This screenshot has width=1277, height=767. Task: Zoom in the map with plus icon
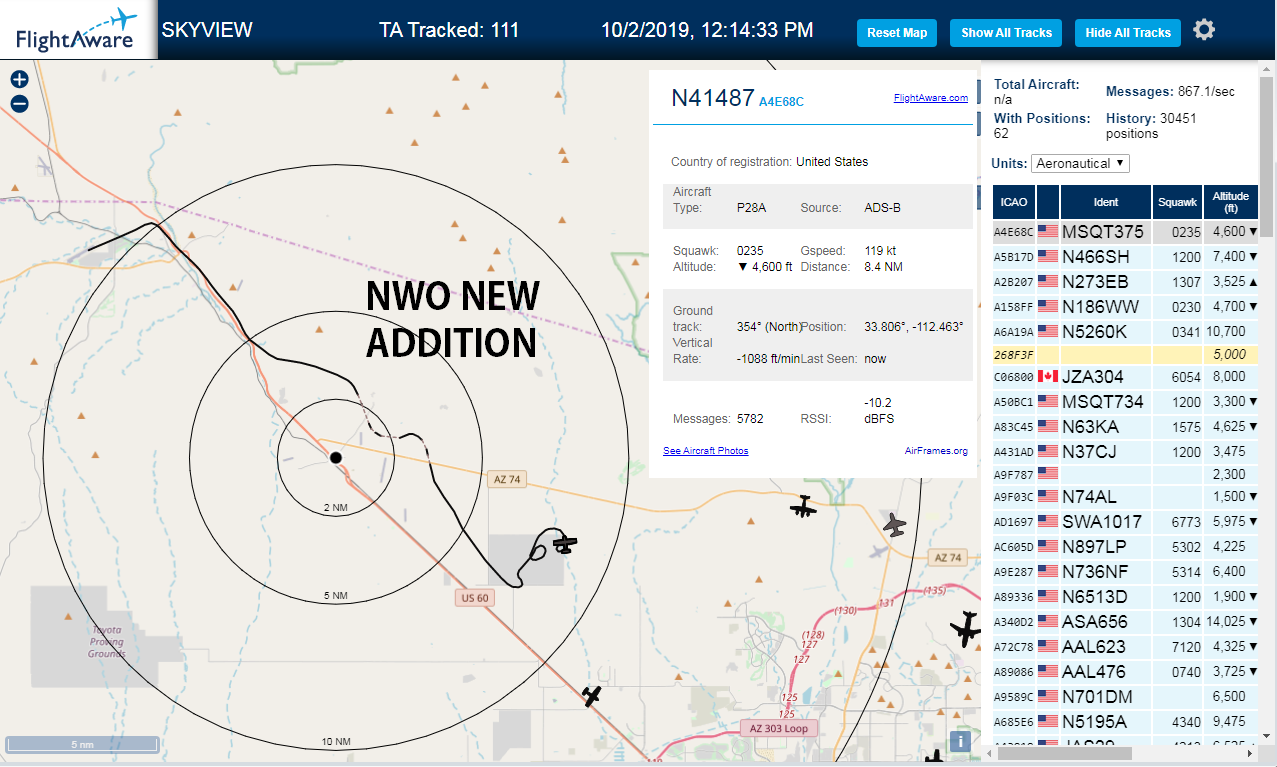click(19, 80)
